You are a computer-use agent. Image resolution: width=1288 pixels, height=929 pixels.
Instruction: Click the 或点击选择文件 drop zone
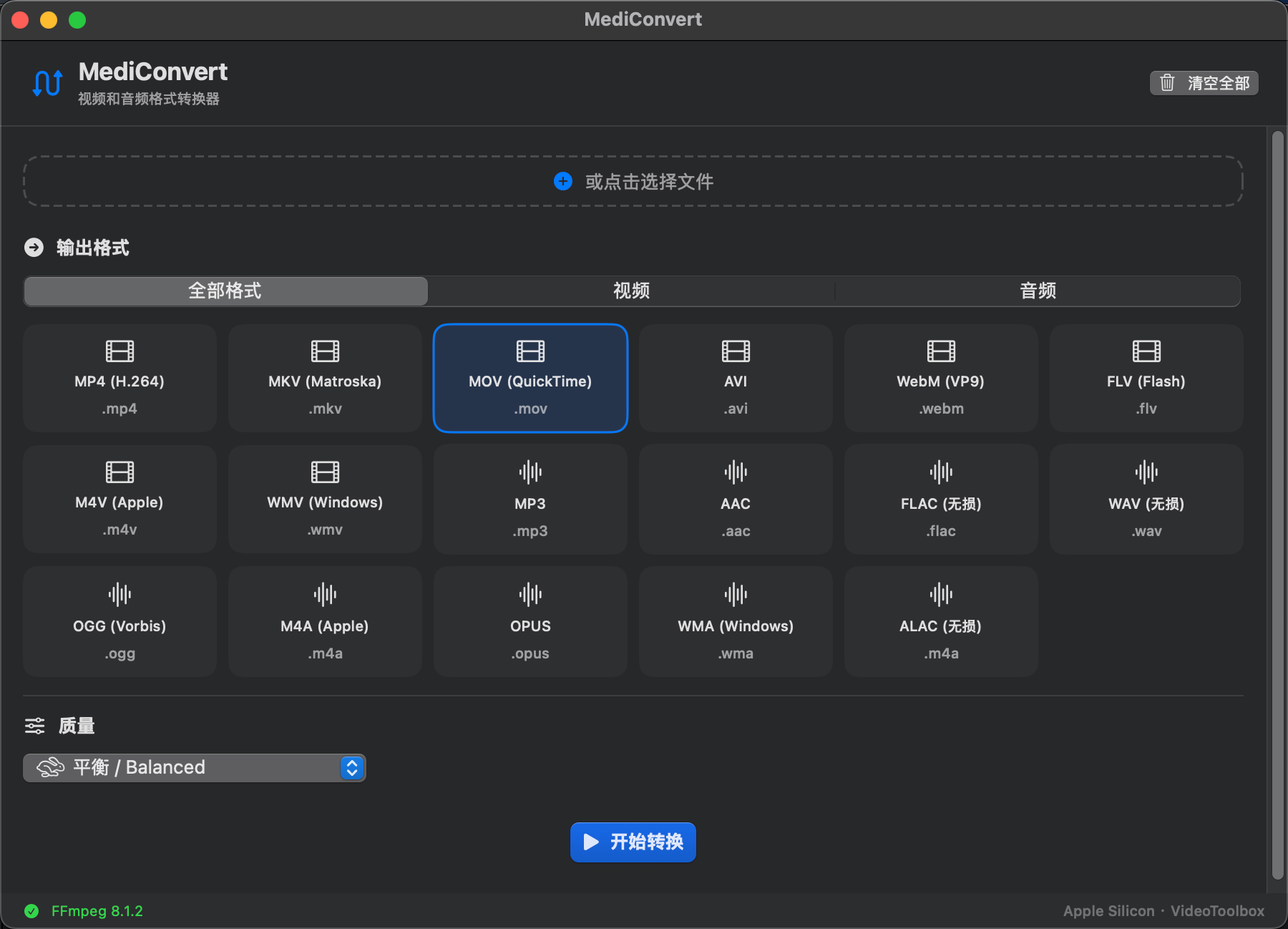coord(633,181)
